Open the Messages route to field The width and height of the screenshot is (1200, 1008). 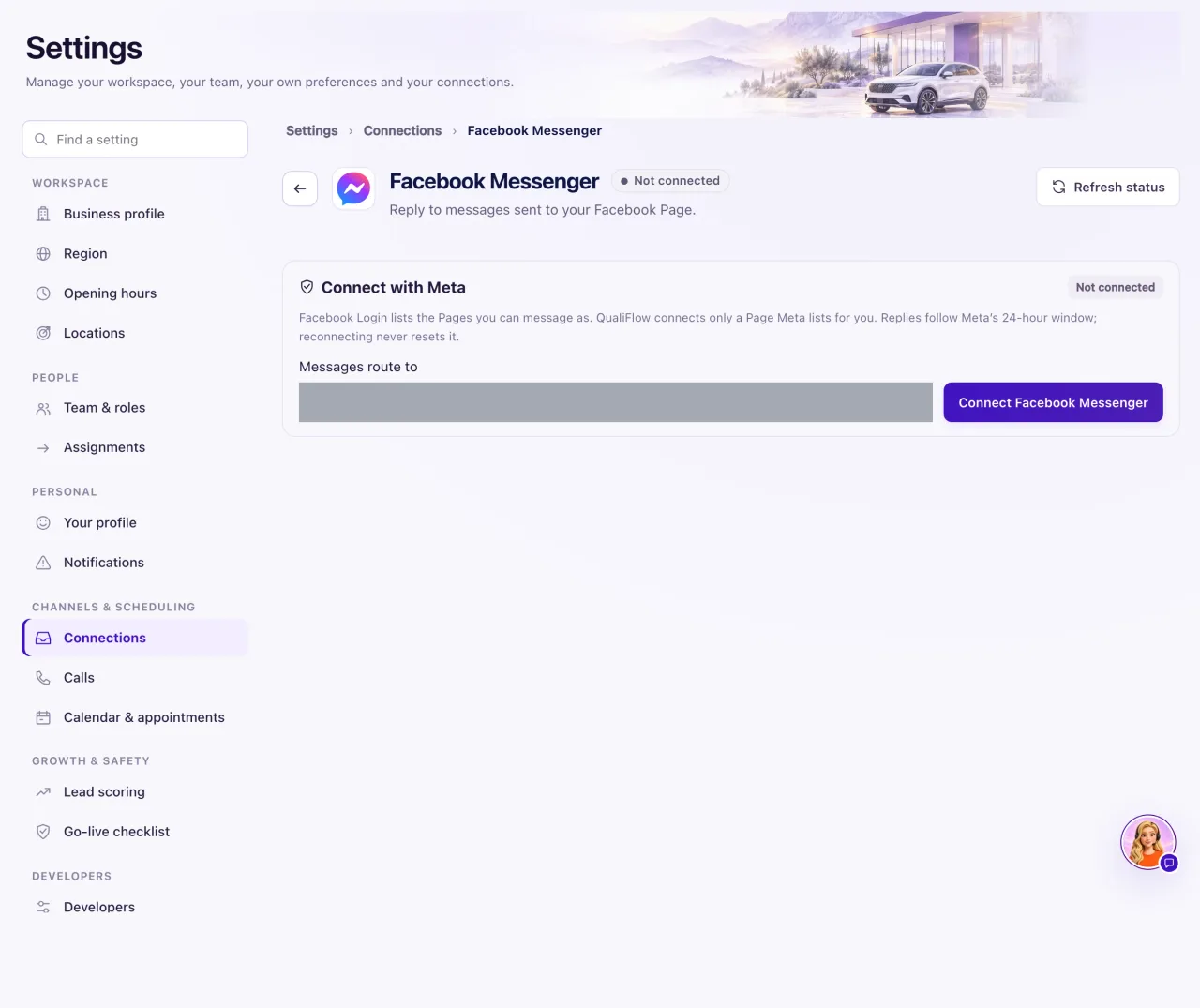point(616,402)
